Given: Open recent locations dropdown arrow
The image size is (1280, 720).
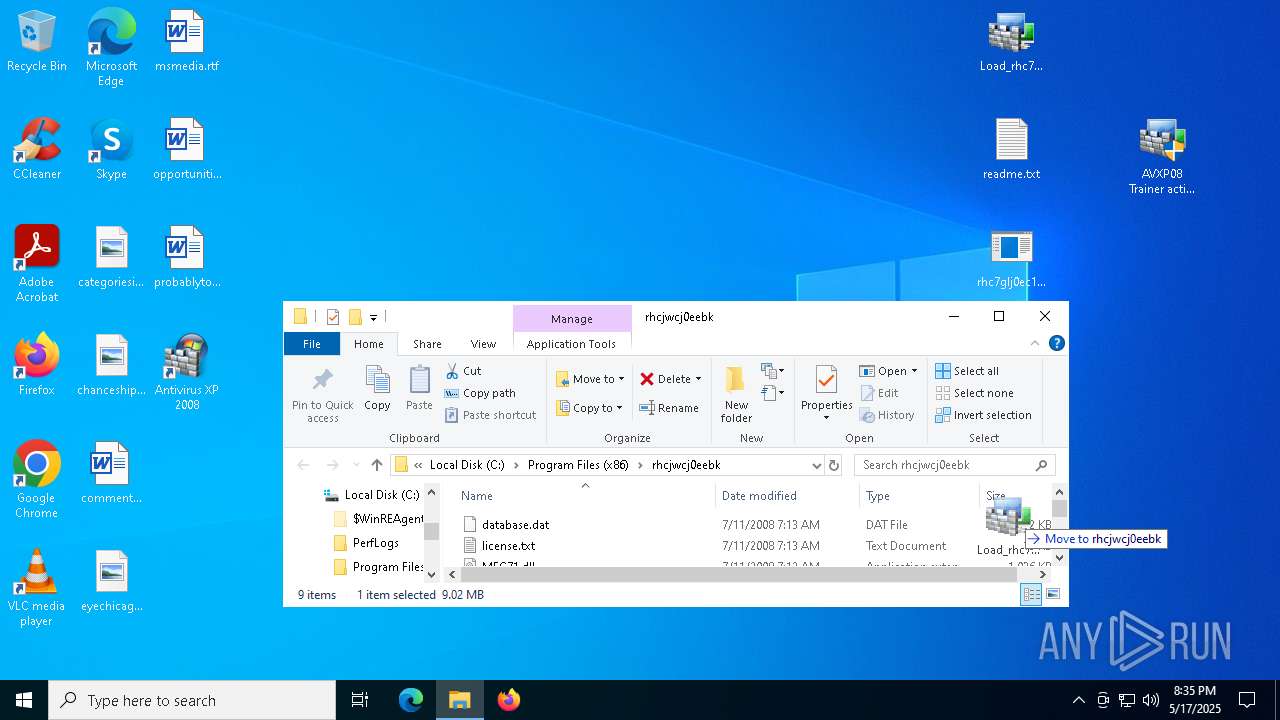Looking at the screenshot, I should click(355, 465).
